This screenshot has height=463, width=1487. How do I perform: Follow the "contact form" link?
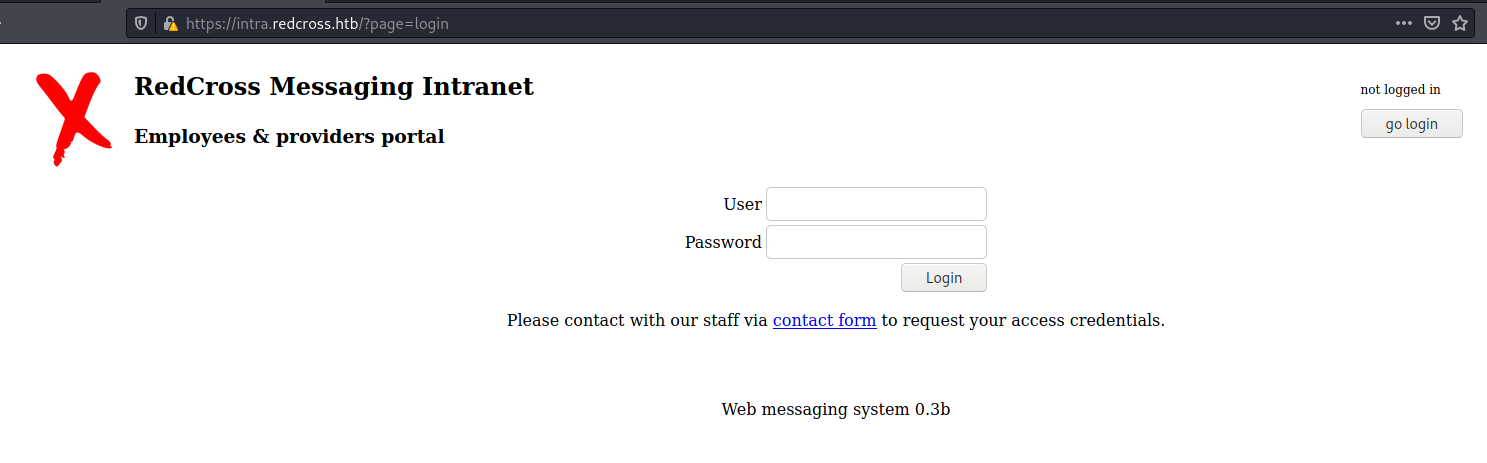(x=825, y=321)
